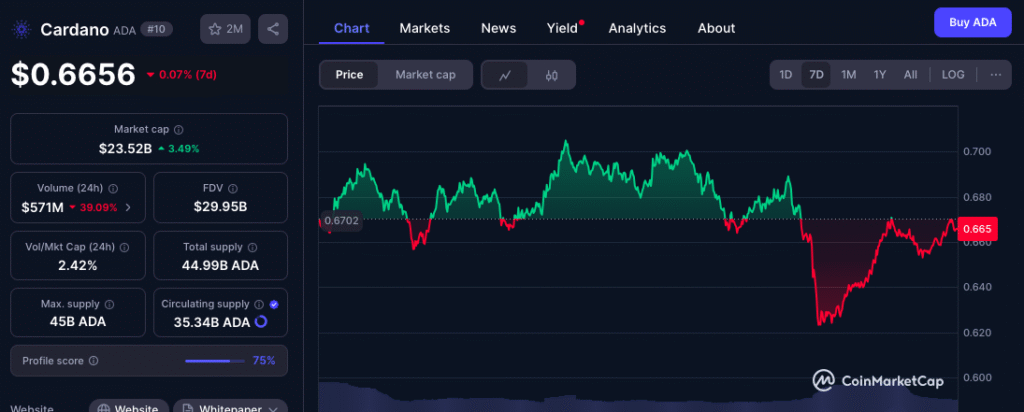Click the $571M volume value
Image resolution: width=1024 pixels, height=412 pixels.
tap(42, 208)
